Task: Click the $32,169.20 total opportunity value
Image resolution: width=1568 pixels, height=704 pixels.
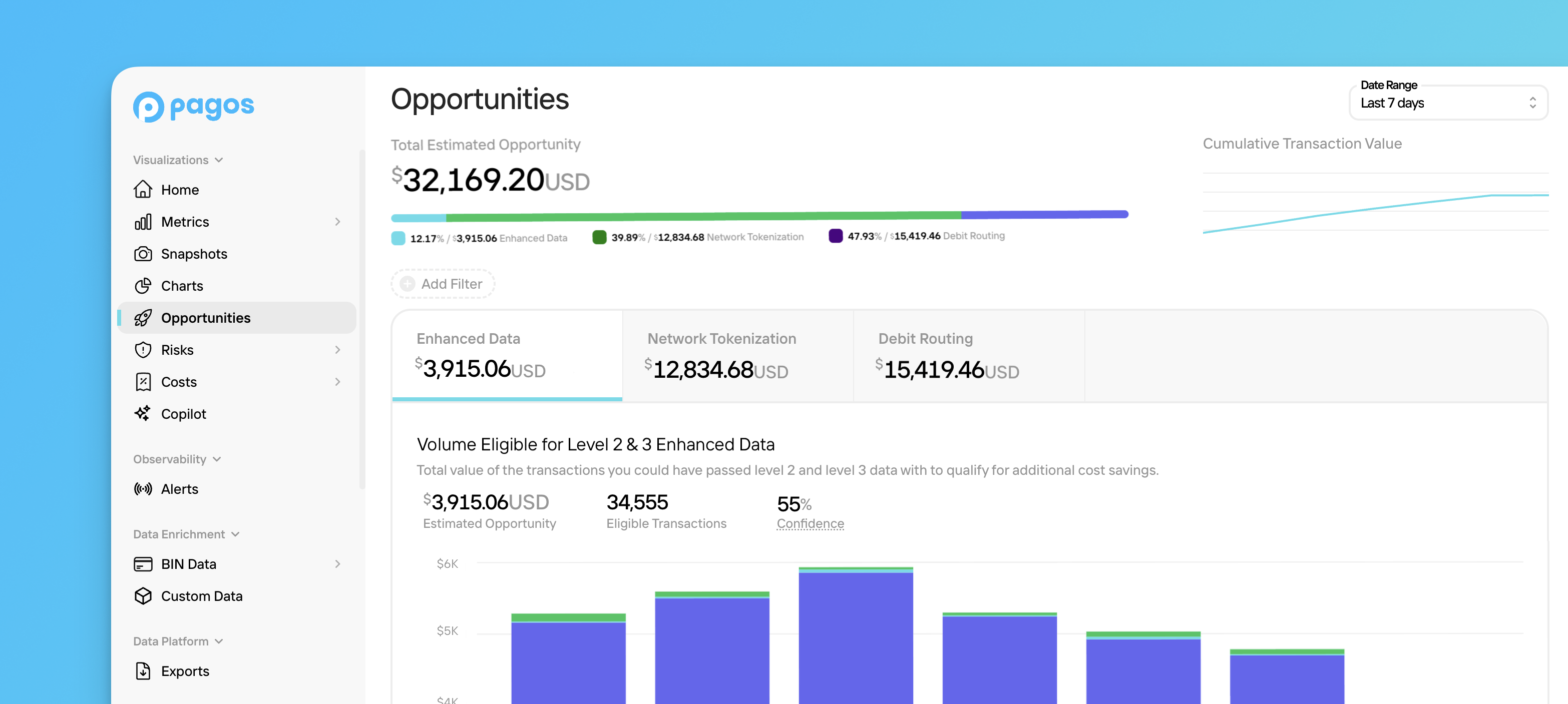Action: point(490,180)
